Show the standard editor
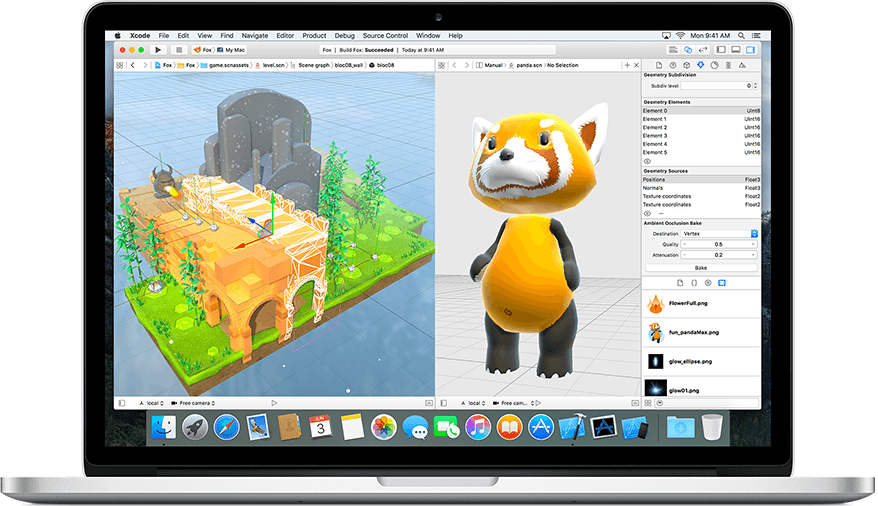 pyautogui.click(x=673, y=50)
